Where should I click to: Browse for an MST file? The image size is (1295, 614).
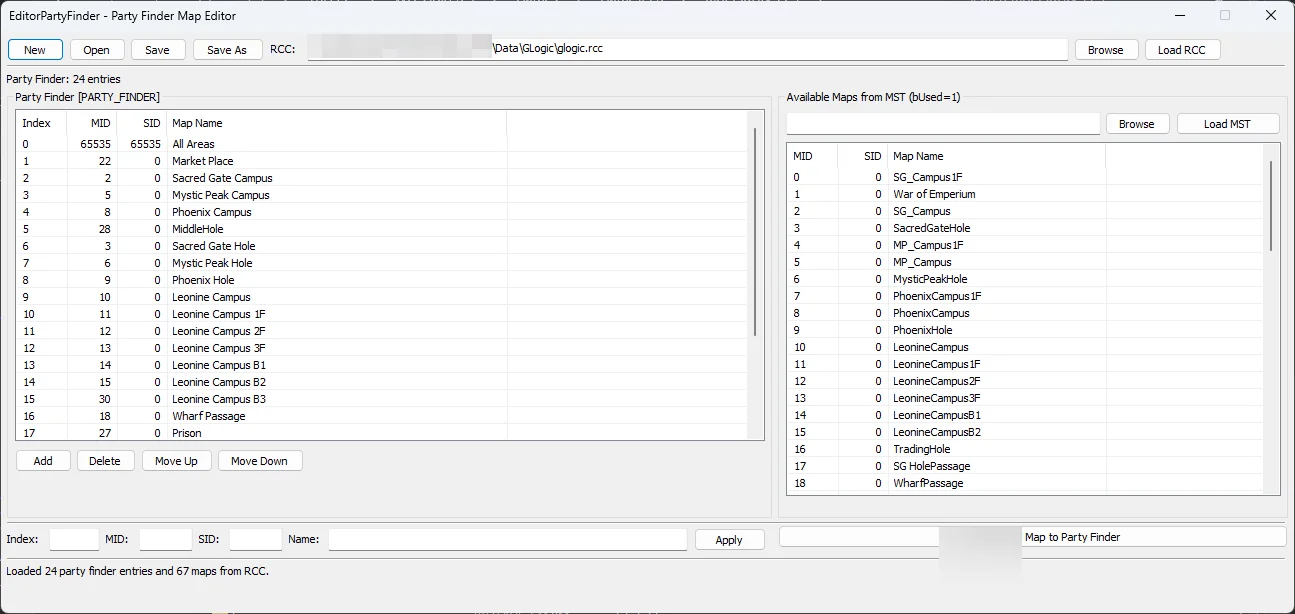pyautogui.click(x=1137, y=124)
